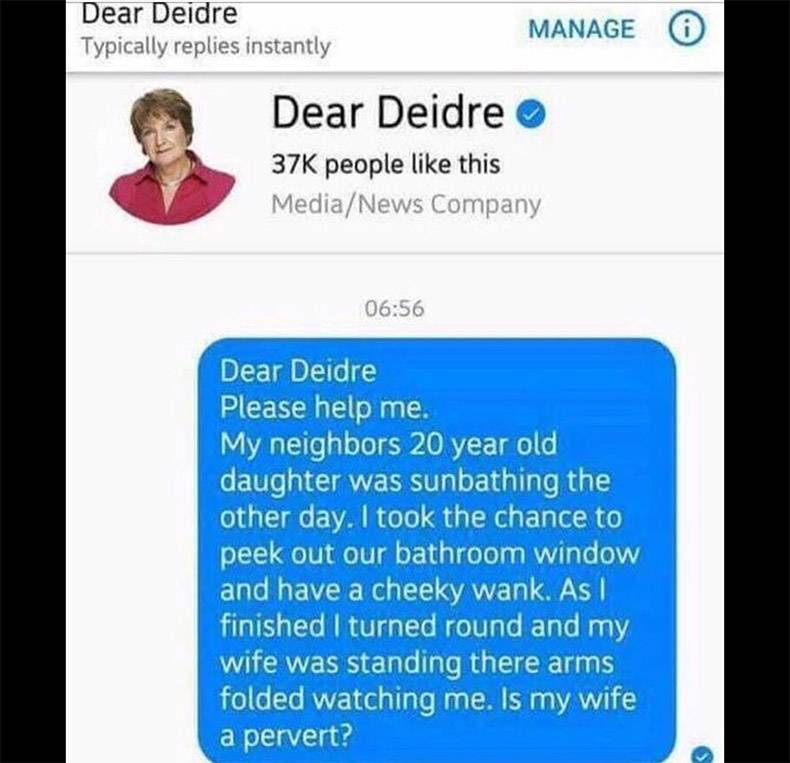Click 'peek out our bathroom window' line

(x=430, y=554)
